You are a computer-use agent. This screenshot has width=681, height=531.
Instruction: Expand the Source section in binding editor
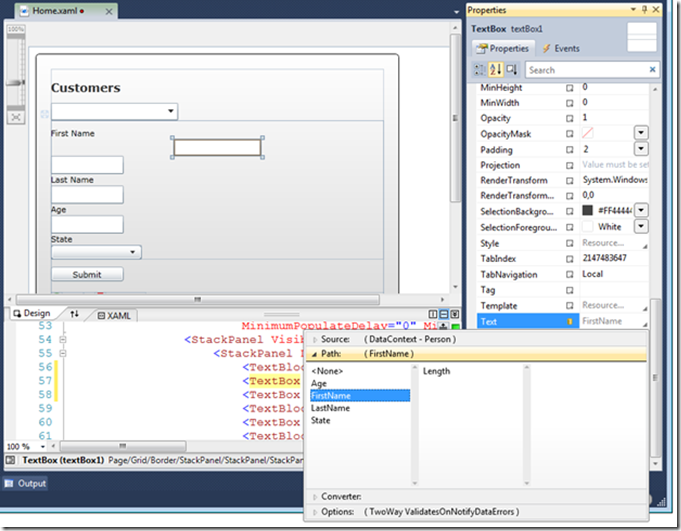(x=315, y=340)
